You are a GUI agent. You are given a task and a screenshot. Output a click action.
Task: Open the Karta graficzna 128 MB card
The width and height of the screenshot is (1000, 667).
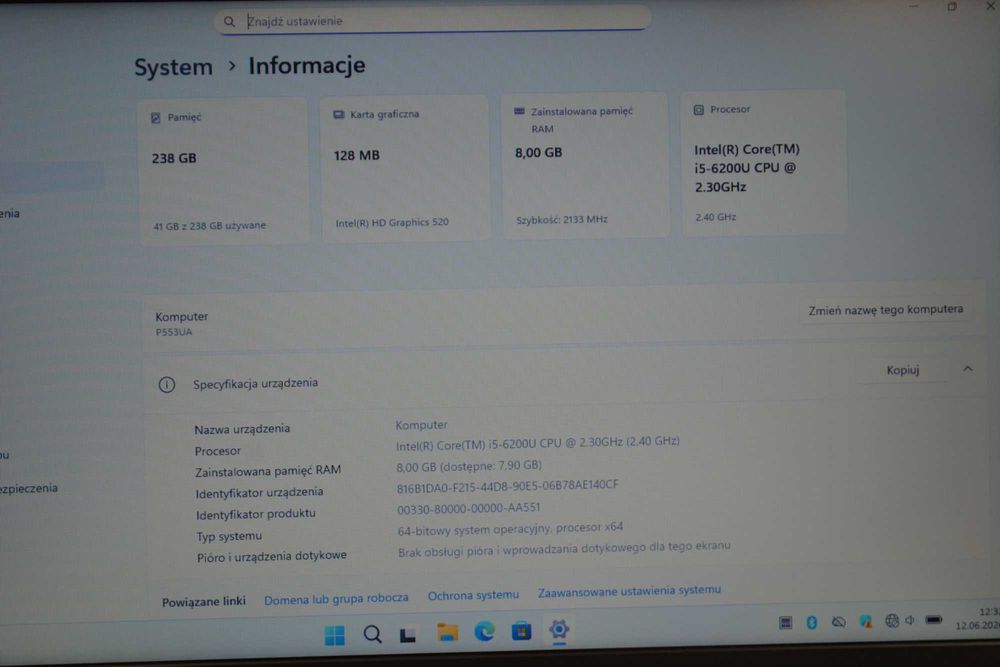tap(406, 167)
